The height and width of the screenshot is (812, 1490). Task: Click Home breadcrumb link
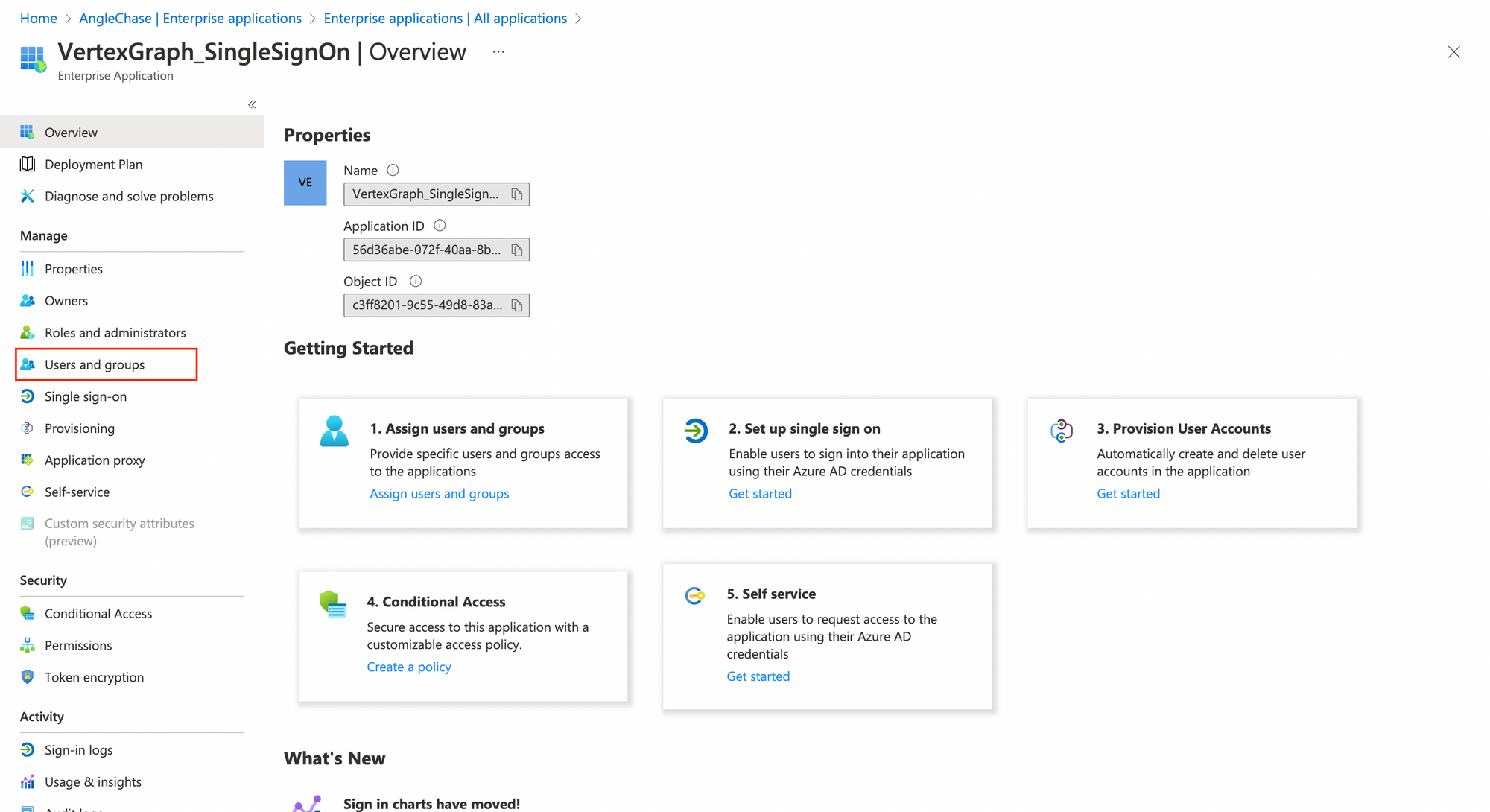[x=39, y=18]
